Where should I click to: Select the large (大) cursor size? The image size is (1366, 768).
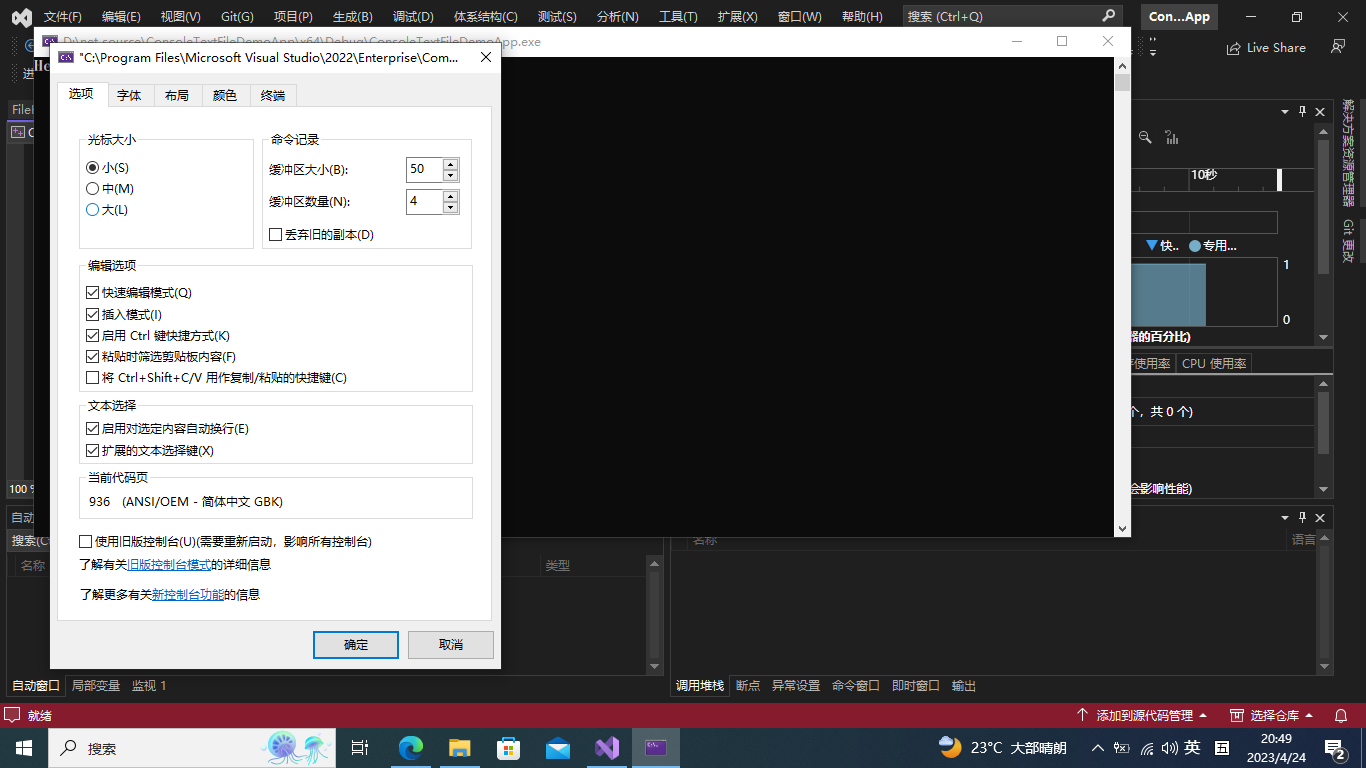click(x=93, y=210)
